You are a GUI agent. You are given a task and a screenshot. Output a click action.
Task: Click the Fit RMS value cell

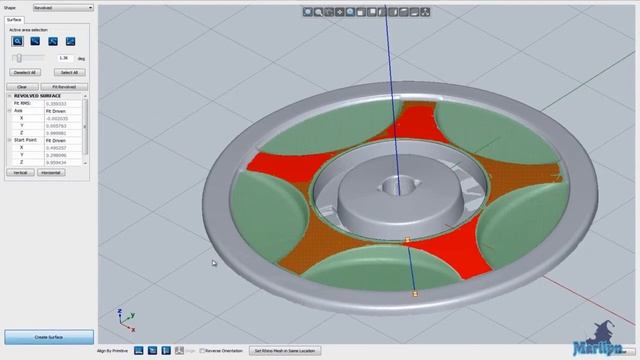pos(63,104)
